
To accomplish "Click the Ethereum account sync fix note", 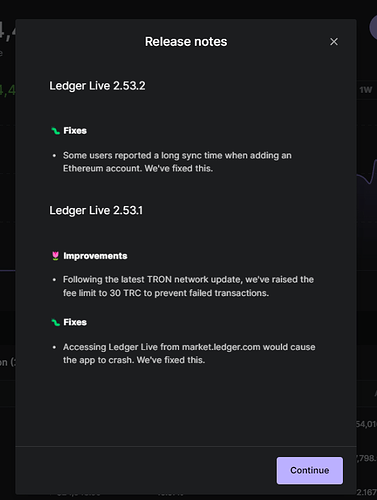I will pyautogui.click(x=177, y=162).
